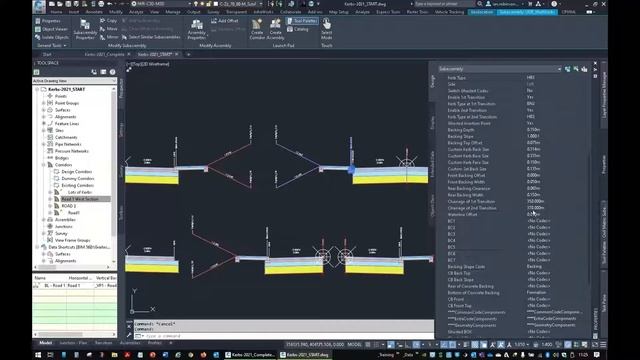Launch Create Assembly tool
Image resolution: width=640 pixels, height=360 pixels.
[276, 29]
